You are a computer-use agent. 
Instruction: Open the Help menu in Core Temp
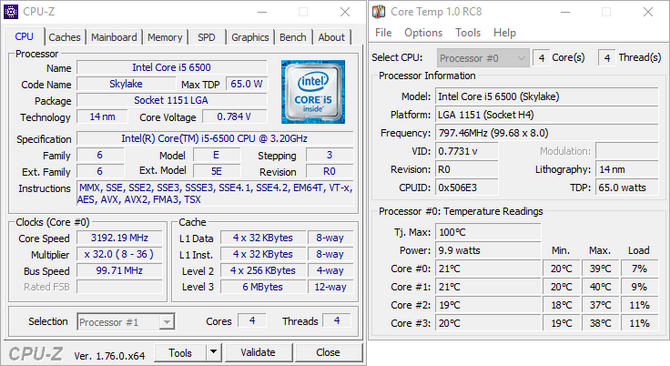coord(505,33)
